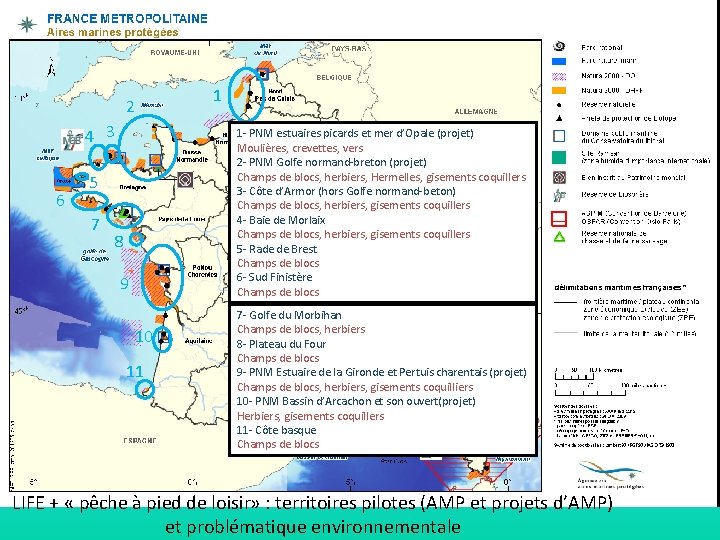Click the ESPAGNE map label
720x540 pixels.
click(x=140, y=440)
